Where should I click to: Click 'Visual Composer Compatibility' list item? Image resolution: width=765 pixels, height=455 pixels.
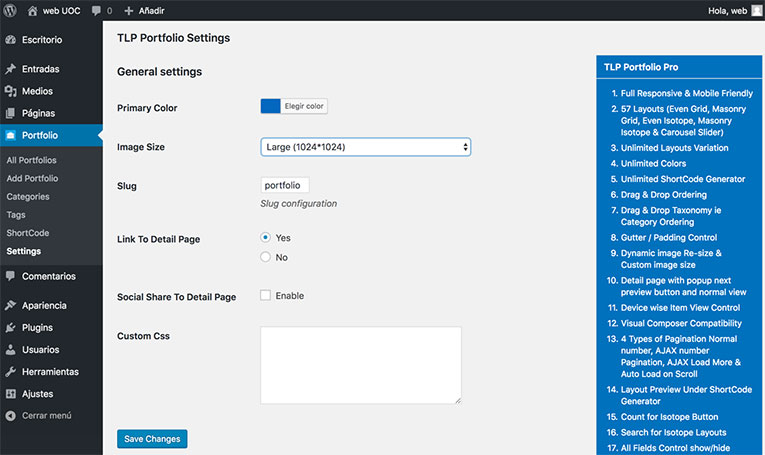tap(681, 323)
